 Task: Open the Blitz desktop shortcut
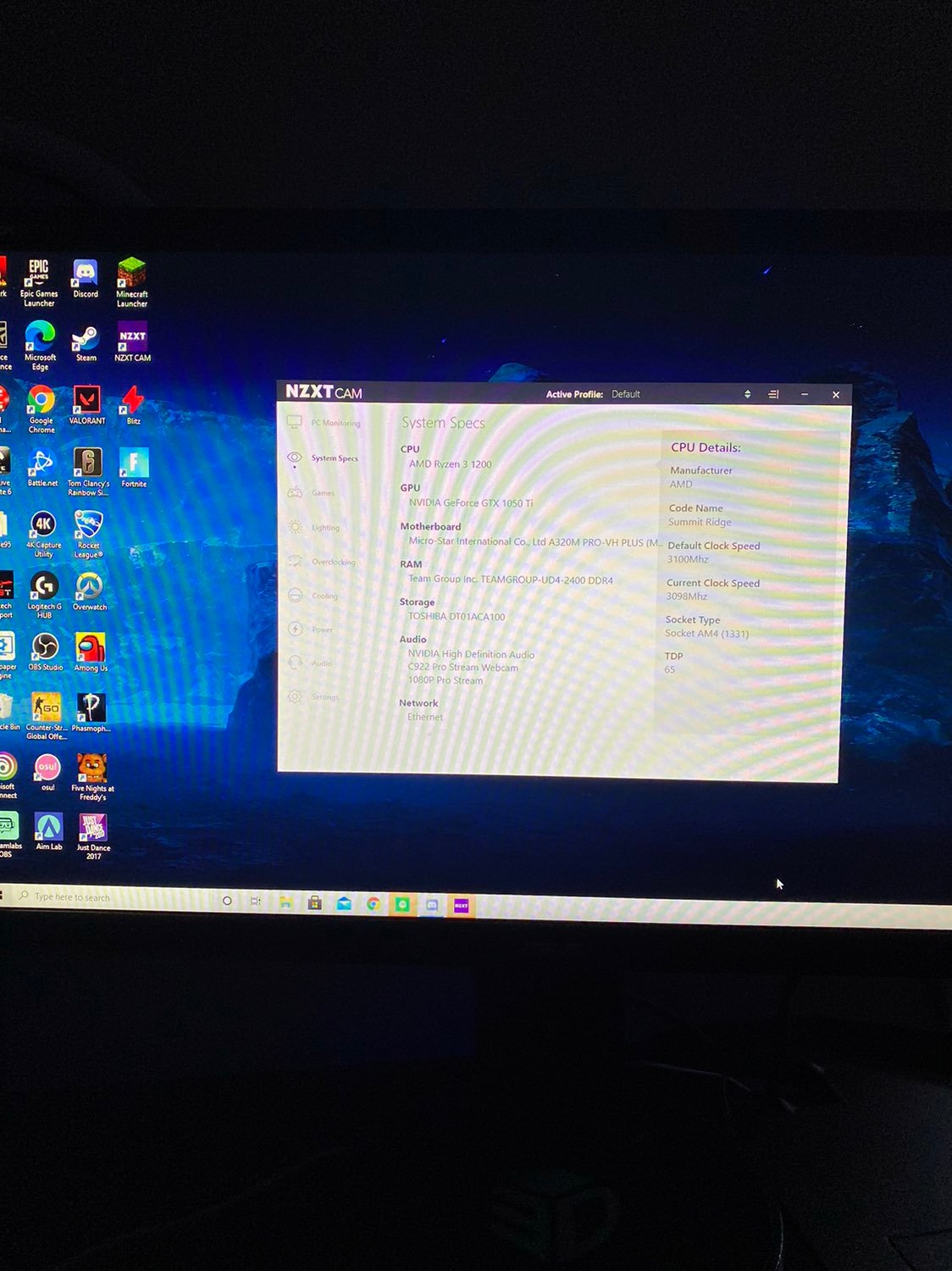pos(134,404)
